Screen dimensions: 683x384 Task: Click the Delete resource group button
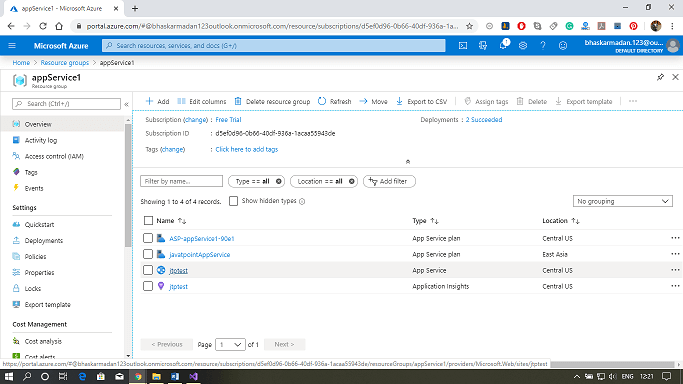(x=272, y=101)
